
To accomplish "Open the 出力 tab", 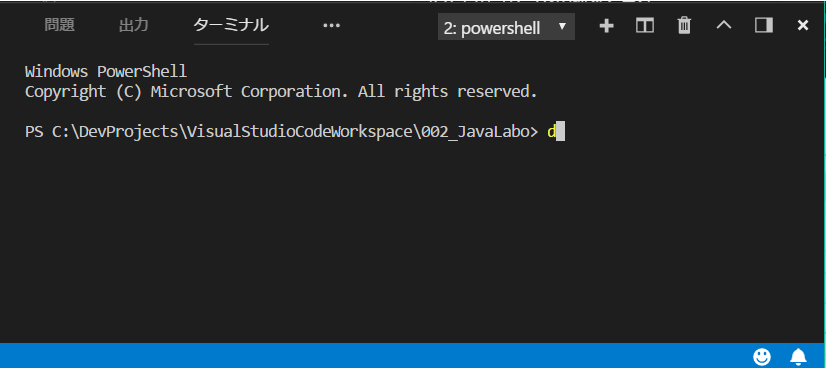I will tap(134, 25).
